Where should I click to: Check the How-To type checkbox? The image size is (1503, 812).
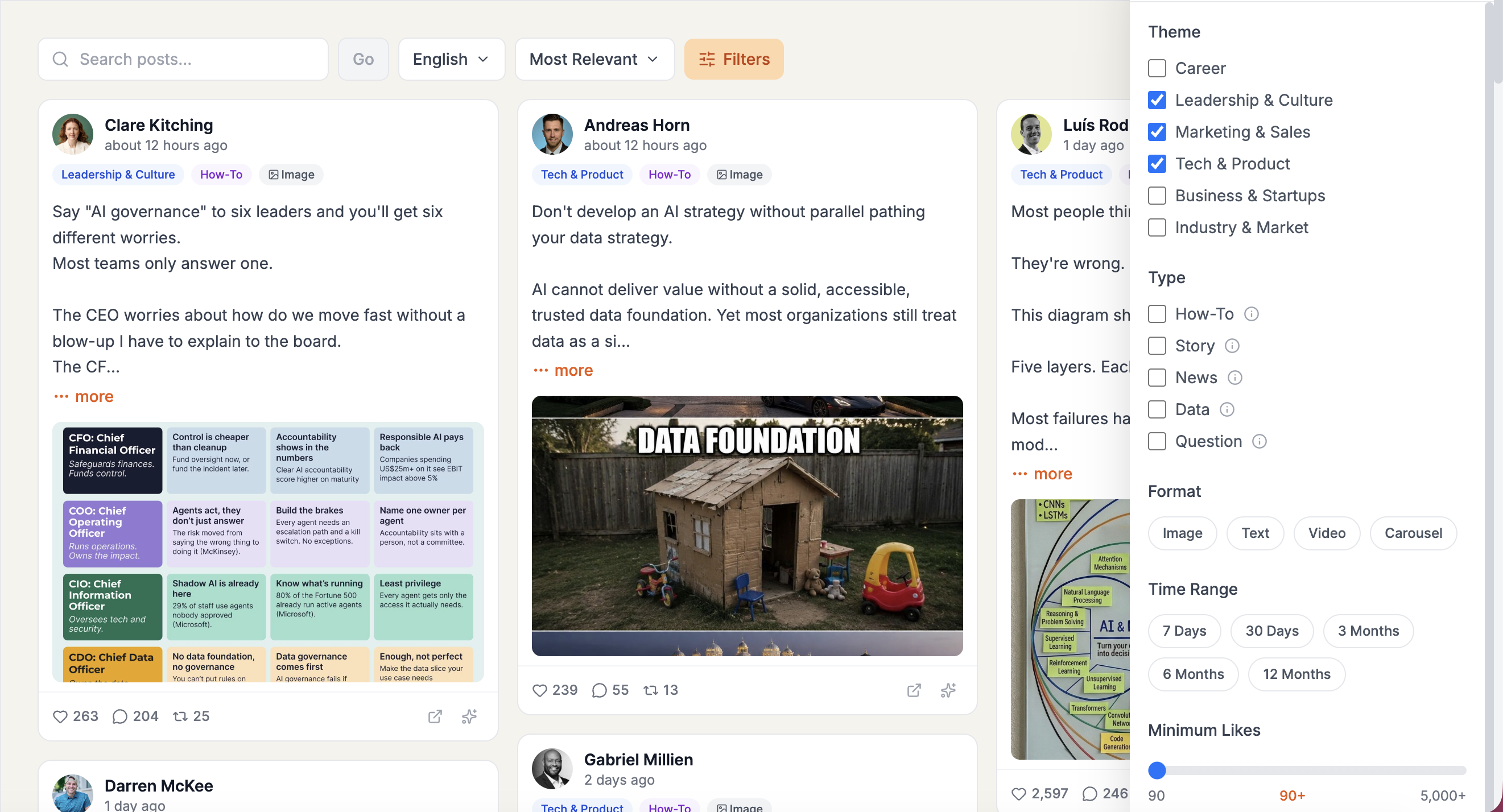point(1157,314)
